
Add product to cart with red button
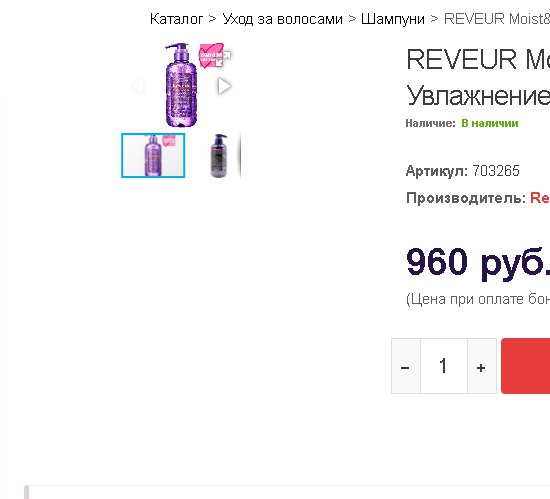[x=525, y=366]
